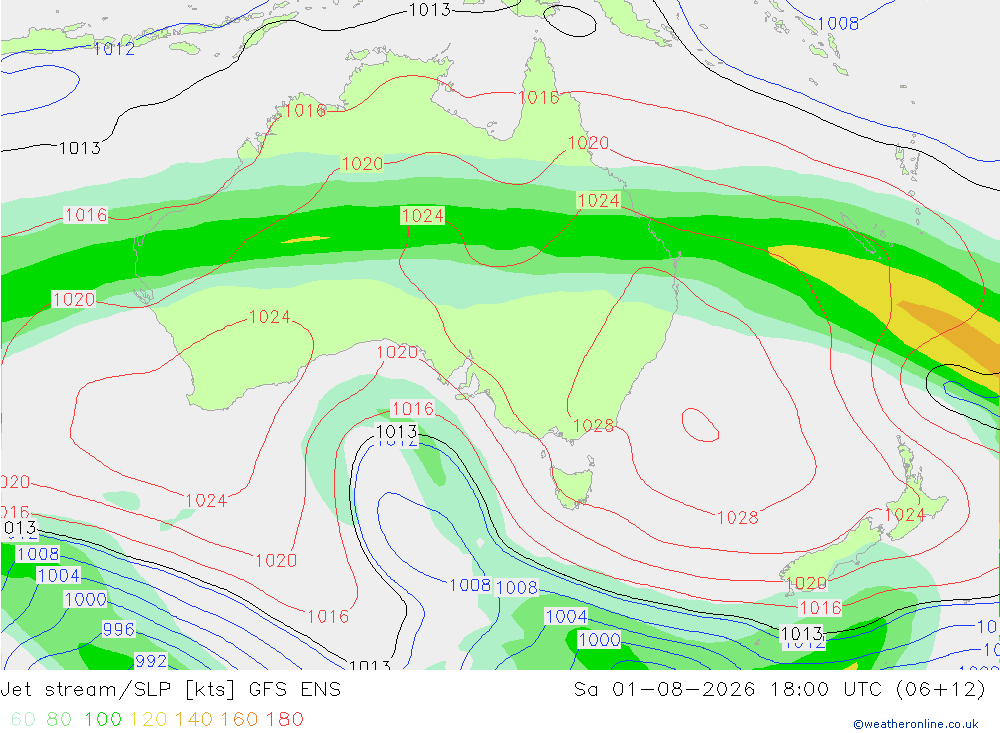Viewport: 1000px width, 733px height.
Task: Click the 140 kts legend value
Action: coord(194,720)
